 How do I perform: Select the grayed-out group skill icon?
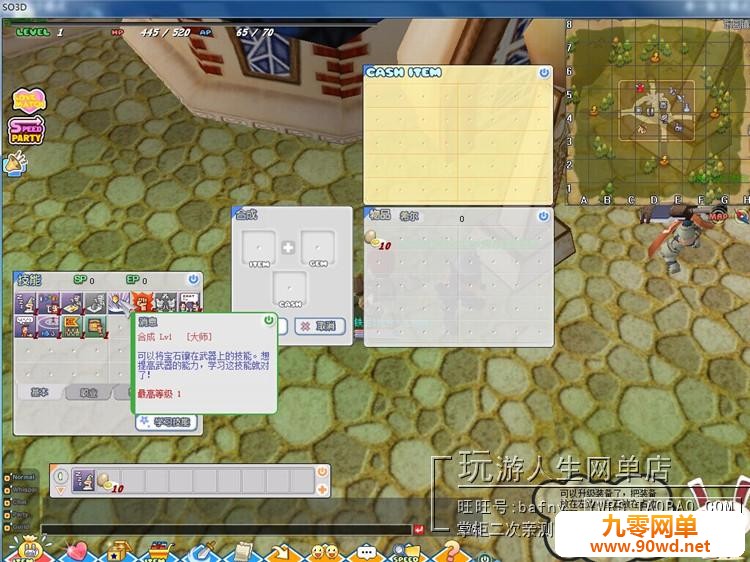point(165,303)
